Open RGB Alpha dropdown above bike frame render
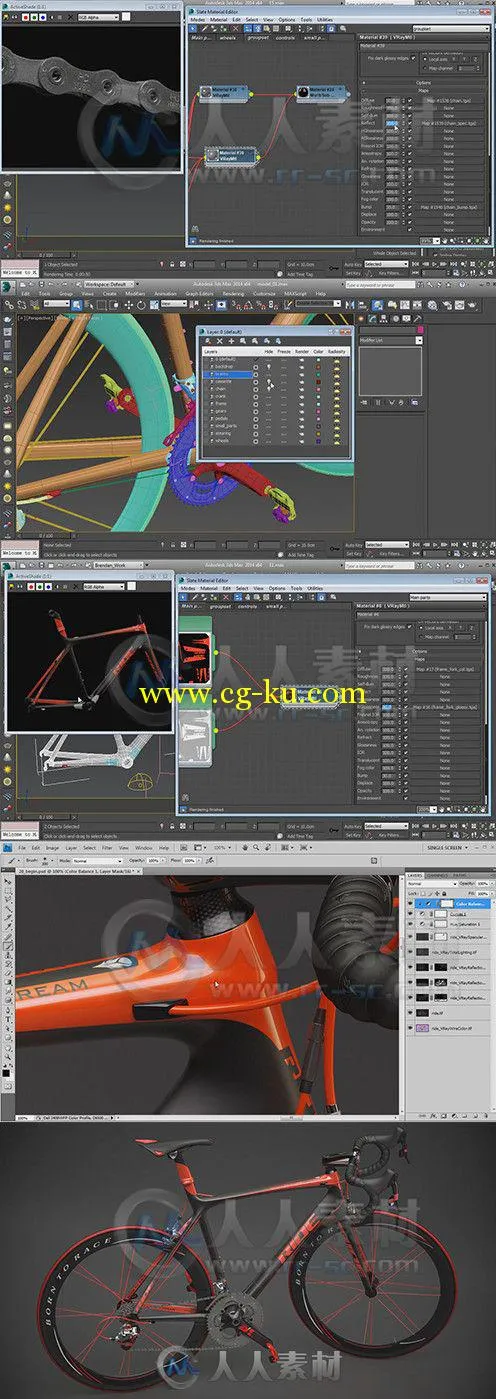This screenshot has width=496, height=1399. click(x=103, y=587)
